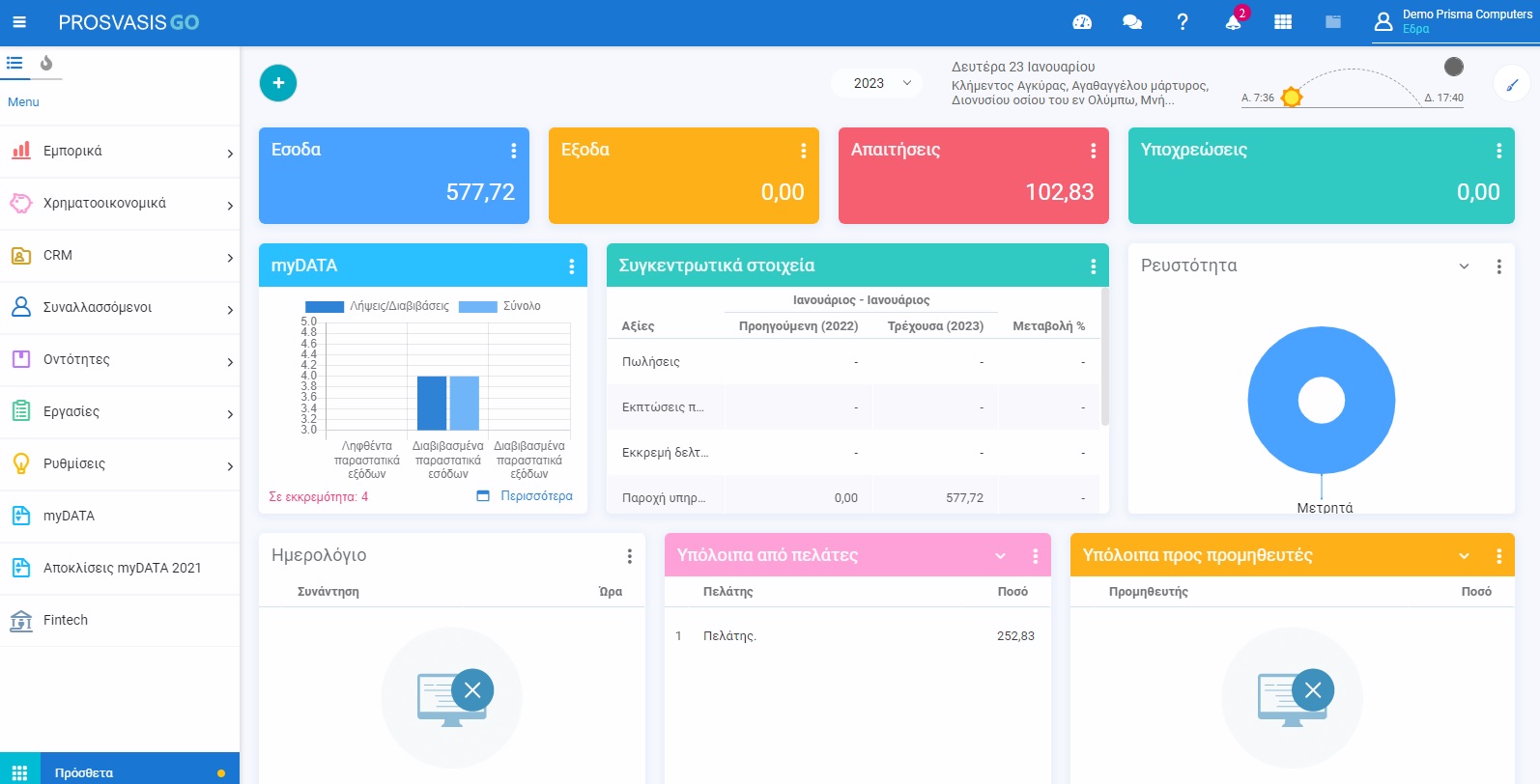The image size is (1540, 784).
Task: Click the round plus add button
Action: coord(278,83)
